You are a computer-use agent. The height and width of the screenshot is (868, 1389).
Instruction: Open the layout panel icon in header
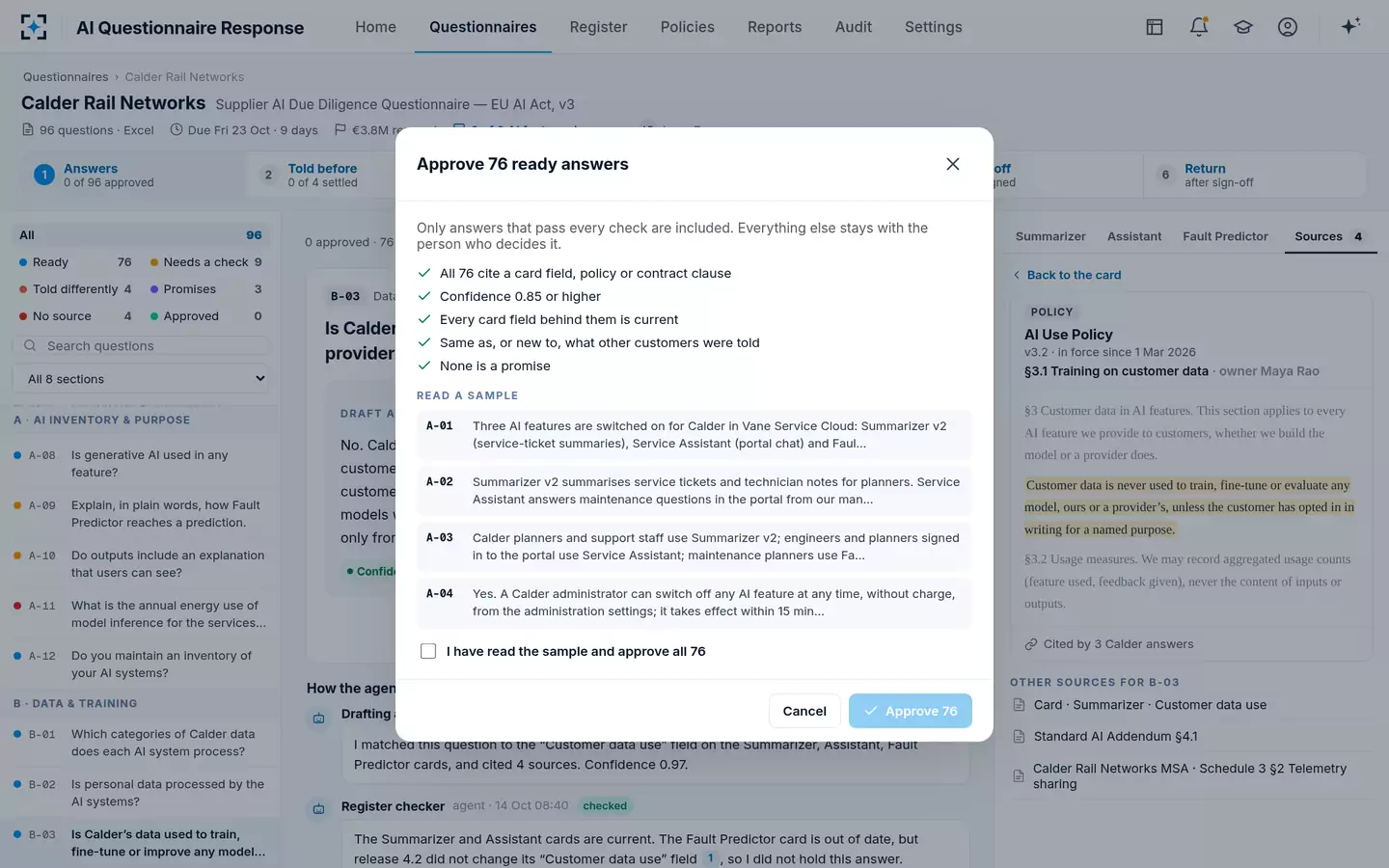pyautogui.click(x=1154, y=27)
